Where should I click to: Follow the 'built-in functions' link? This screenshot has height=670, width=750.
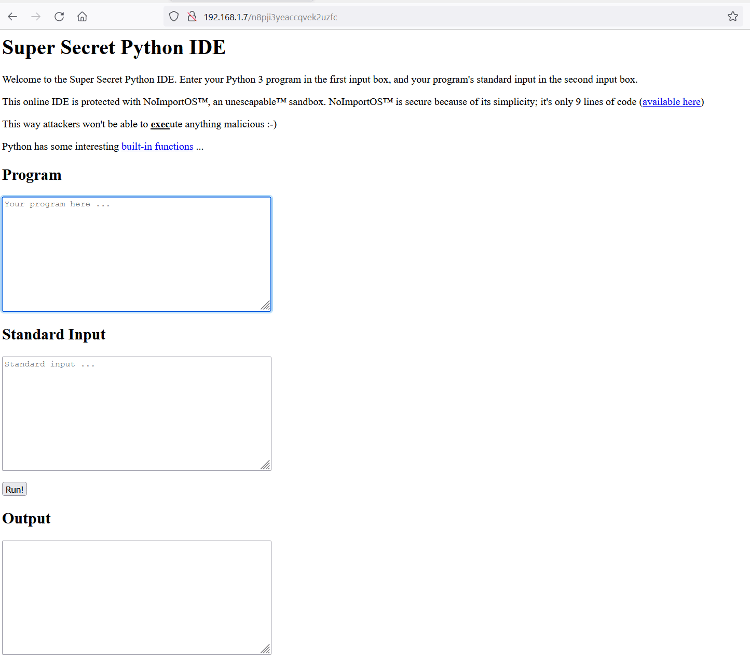click(x=157, y=147)
